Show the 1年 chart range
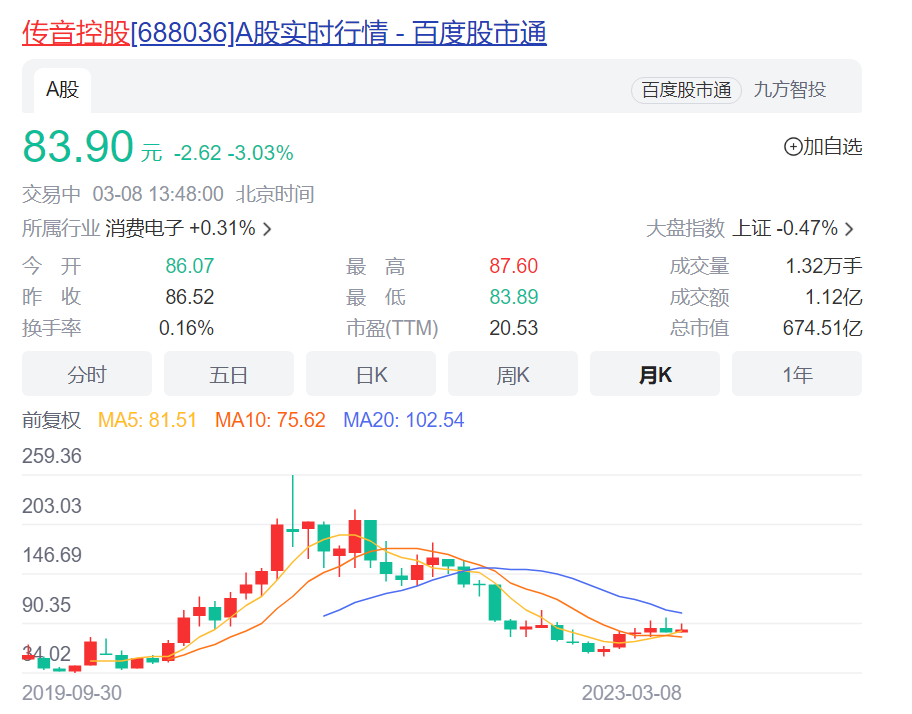Viewport: 912px width, 714px height. (797, 375)
